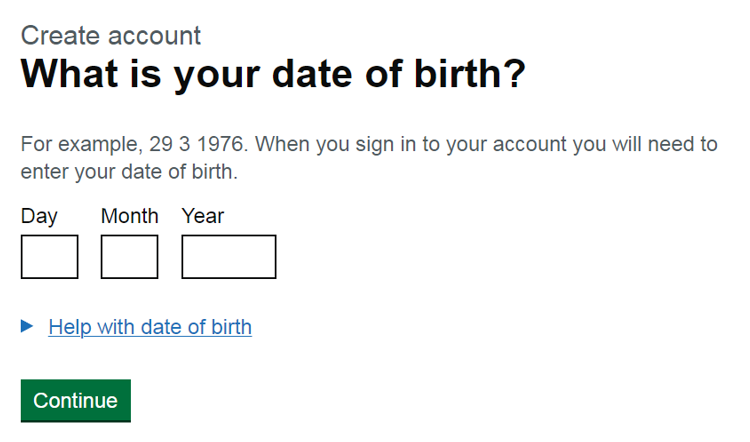
Task: Click the blue disclosure arrow icon
Action: (x=28, y=326)
